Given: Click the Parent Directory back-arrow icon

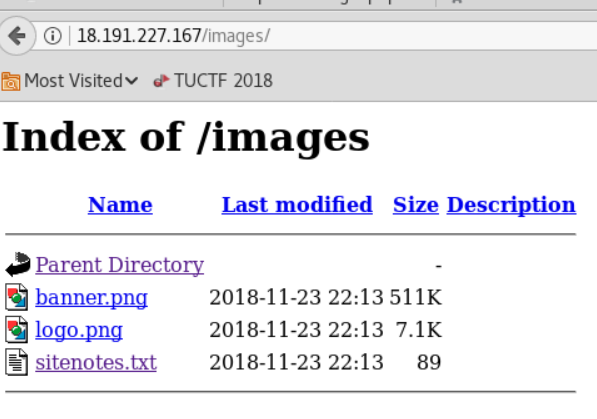Looking at the screenshot, I should (18, 264).
